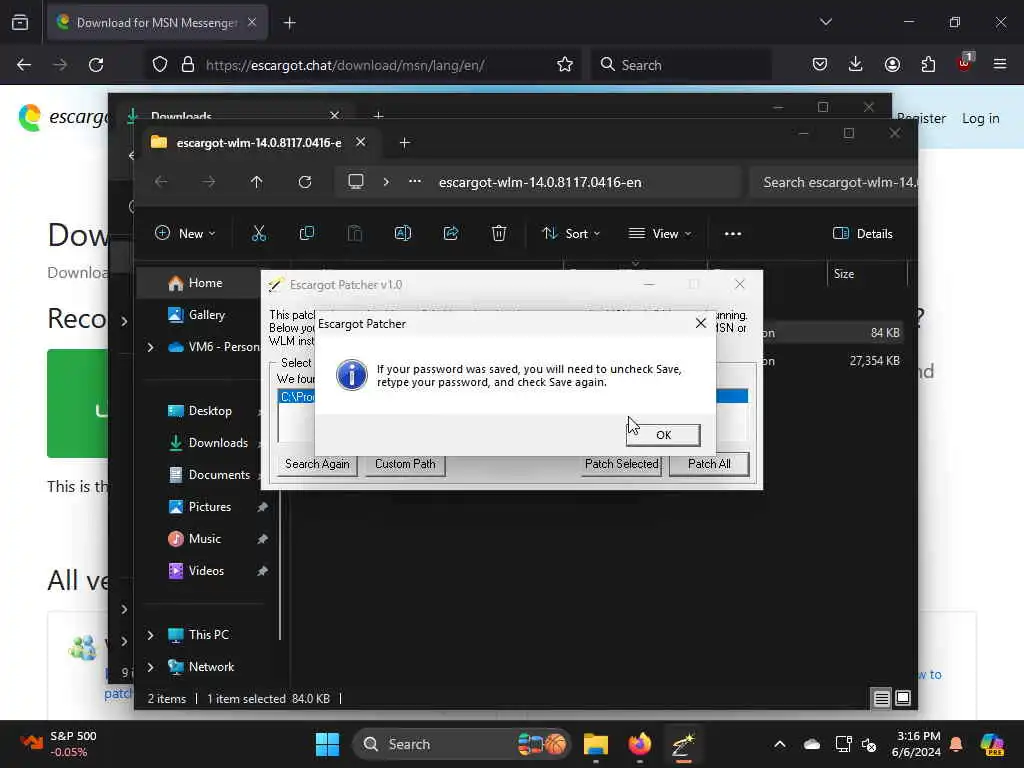This screenshot has width=1024, height=768.
Task: Open the See more ellipsis in Explorer toolbar
Action: [733, 233]
